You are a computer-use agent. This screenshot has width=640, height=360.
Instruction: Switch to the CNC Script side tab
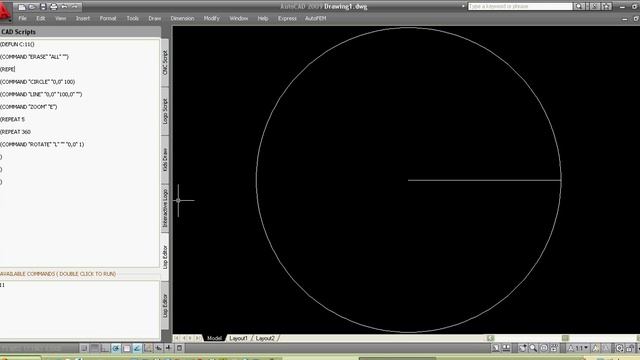pos(165,62)
